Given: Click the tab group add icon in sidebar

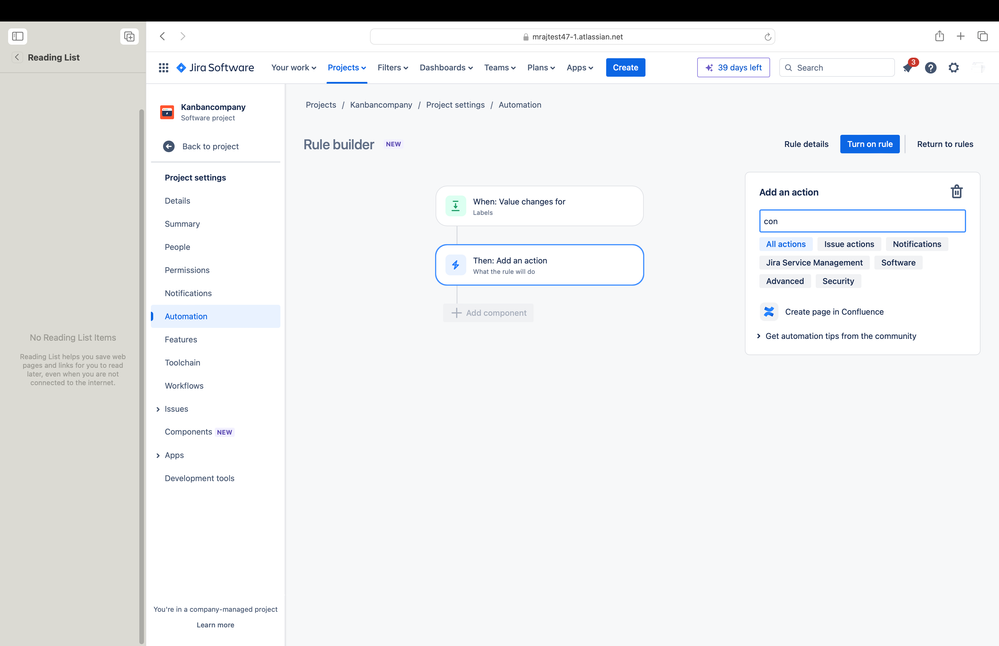Looking at the screenshot, I should 129,36.
